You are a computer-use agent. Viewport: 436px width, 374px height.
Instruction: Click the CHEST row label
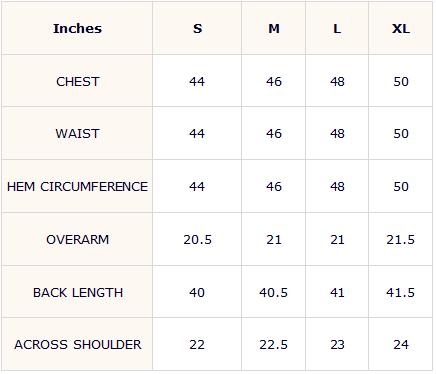point(77,81)
